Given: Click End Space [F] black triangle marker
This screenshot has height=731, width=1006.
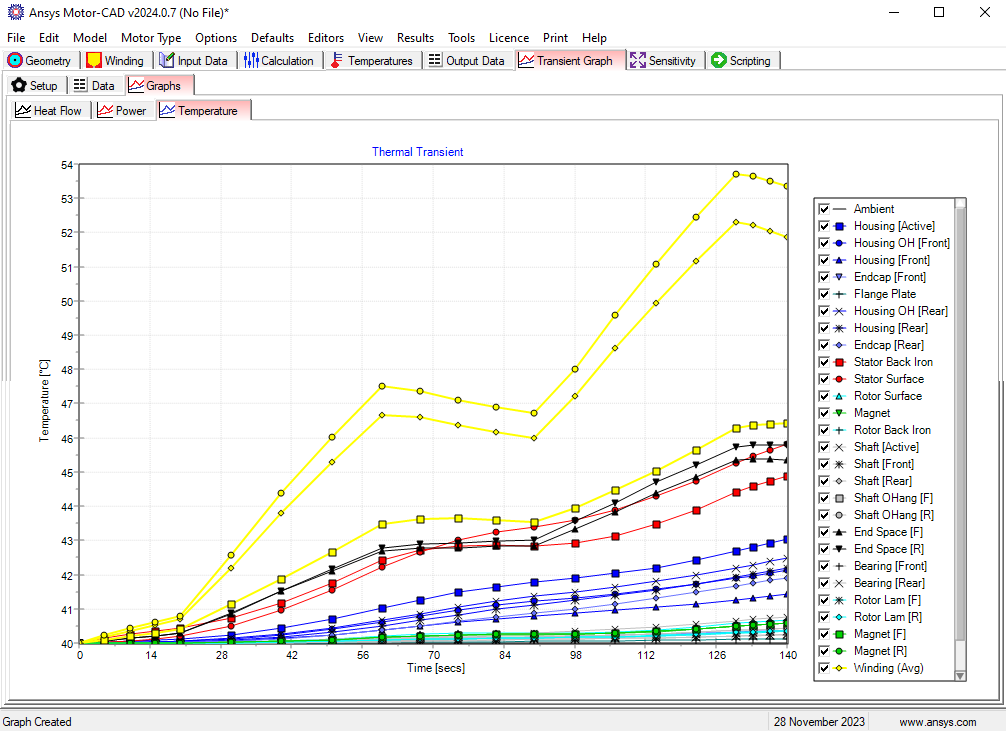Looking at the screenshot, I should click(x=839, y=532).
